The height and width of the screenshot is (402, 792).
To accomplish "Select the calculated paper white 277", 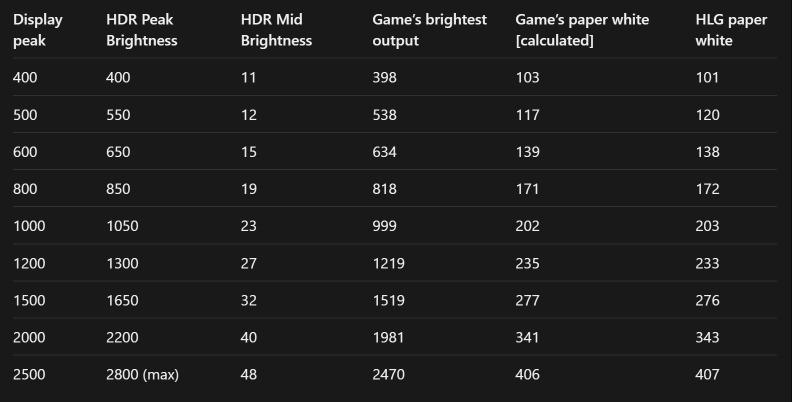I will coord(527,300).
